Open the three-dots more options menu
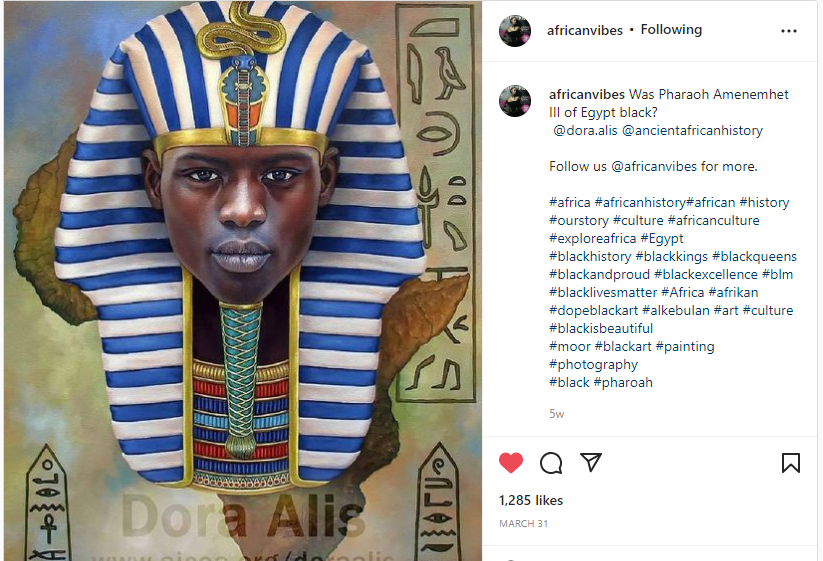 click(789, 31)
